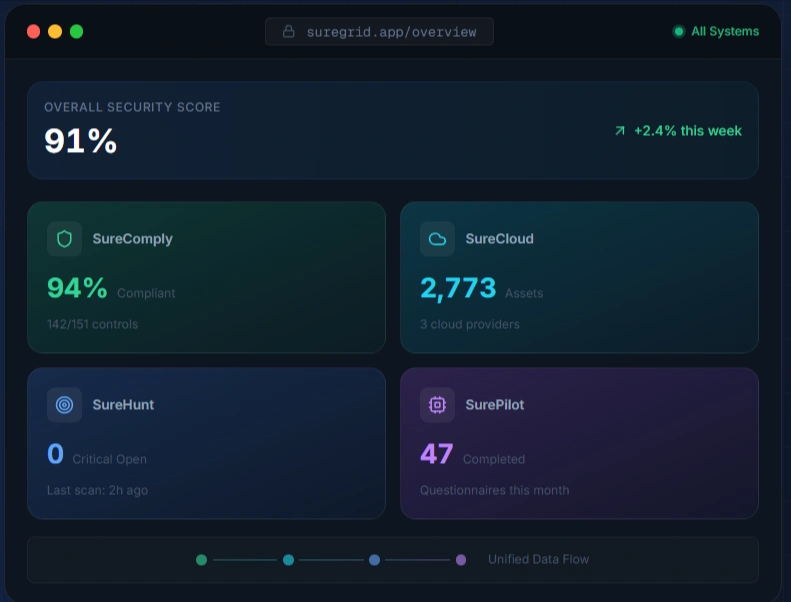This screenshot has width=791, height=602.
Task: Click the green data flow node
Action: pyautogui.click(x=202, y=560)
